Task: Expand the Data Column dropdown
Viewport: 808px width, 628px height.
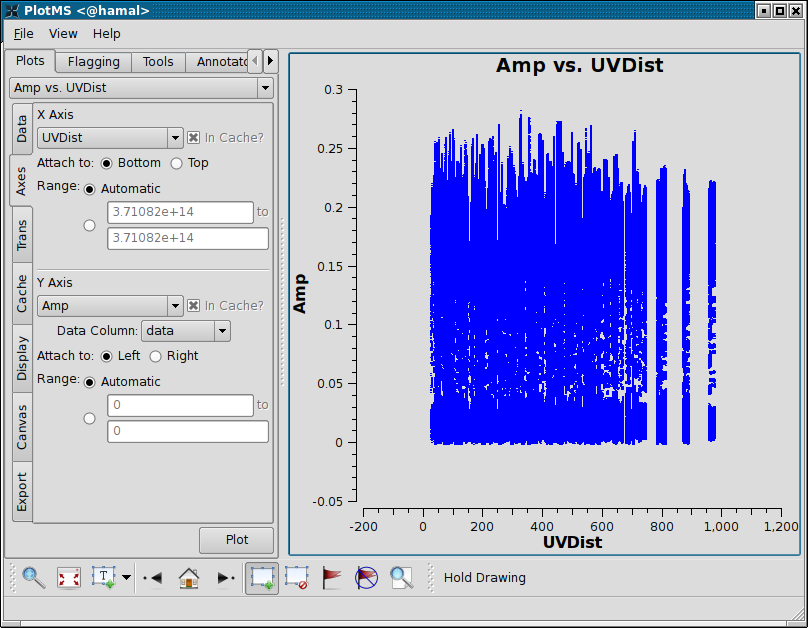Action: click(186, 331)
